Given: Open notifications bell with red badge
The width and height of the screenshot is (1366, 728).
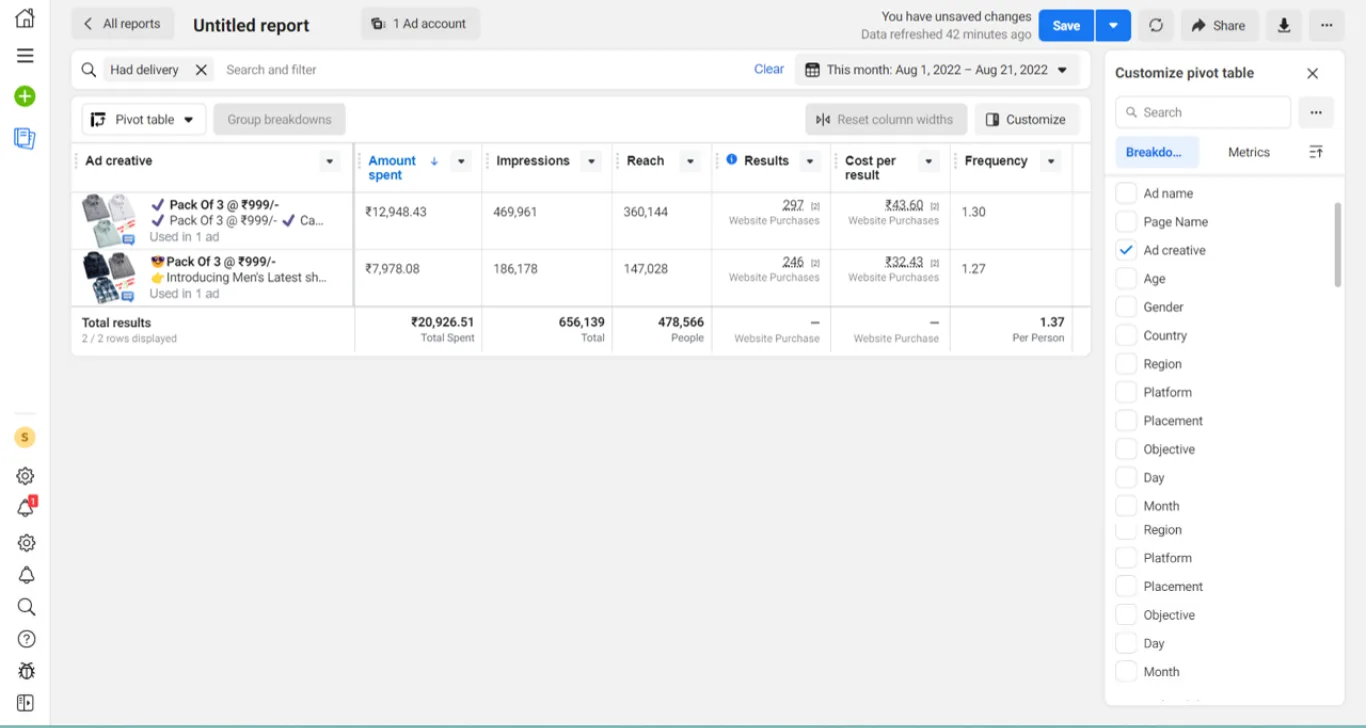Looking at the screenshot, I should 26,508.
